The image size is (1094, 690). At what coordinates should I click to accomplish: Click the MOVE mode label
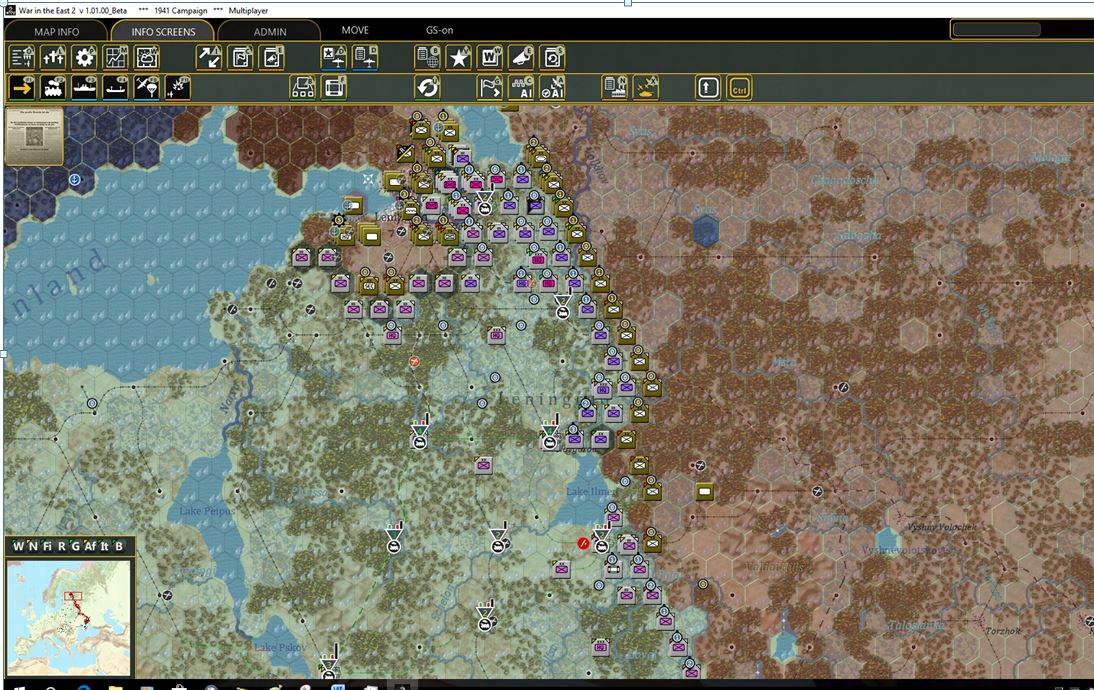pos(355,30)
